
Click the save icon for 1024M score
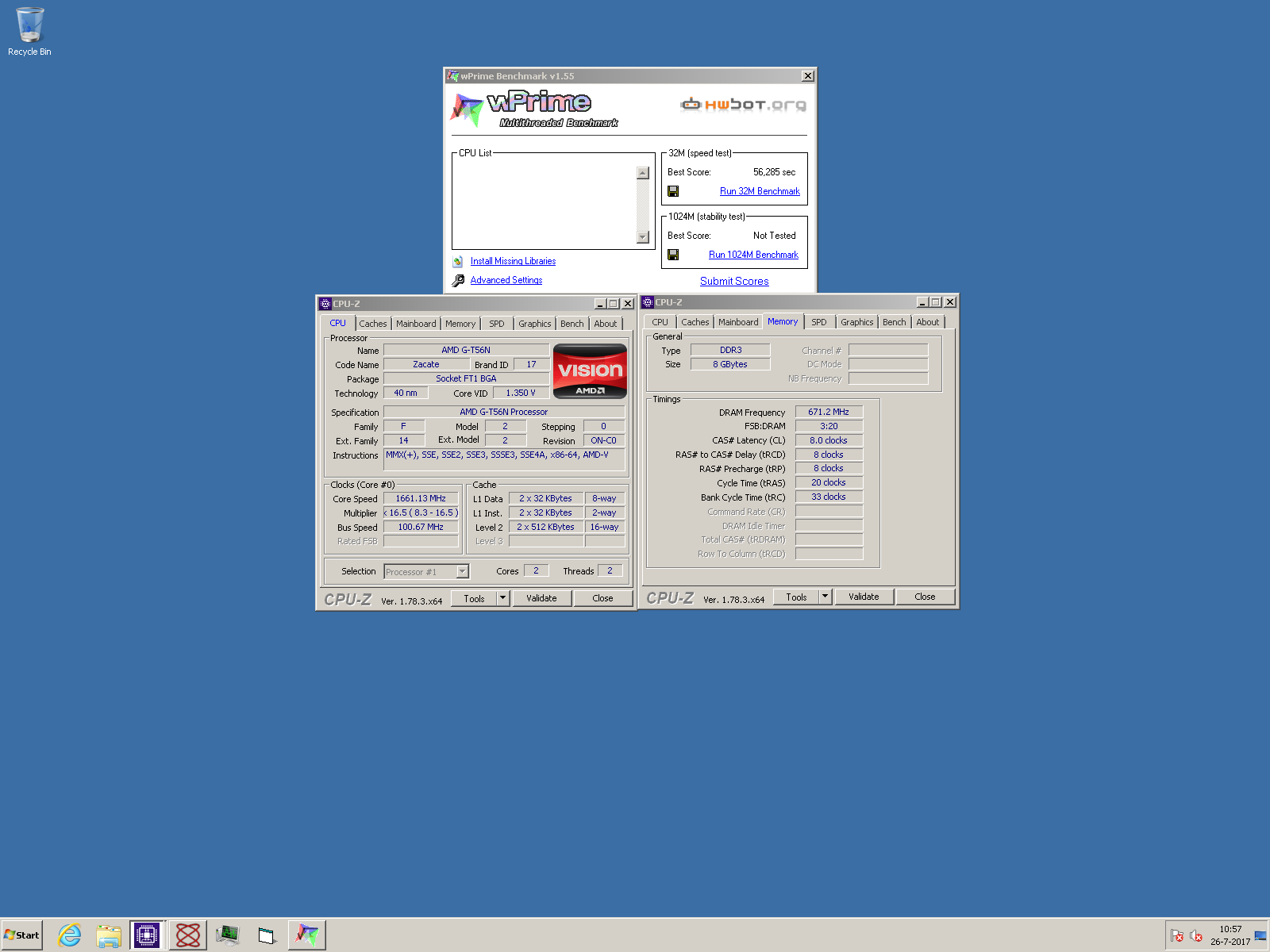coord(673,255)
